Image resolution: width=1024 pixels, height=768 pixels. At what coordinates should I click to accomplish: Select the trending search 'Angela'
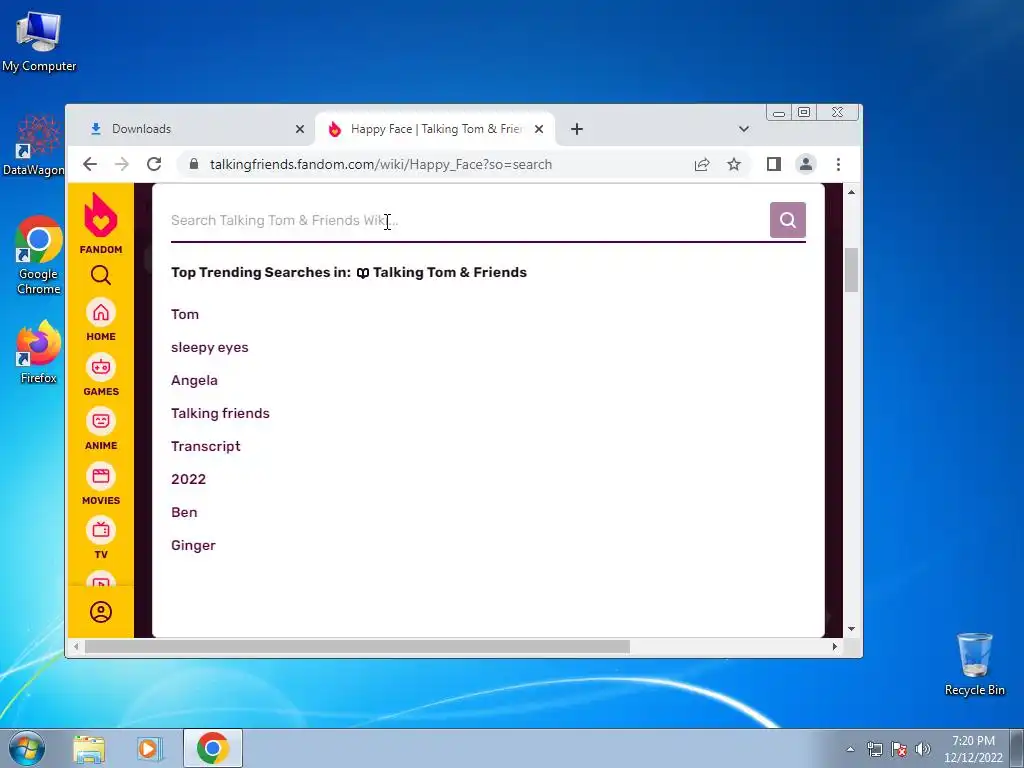tap(194, 380)
